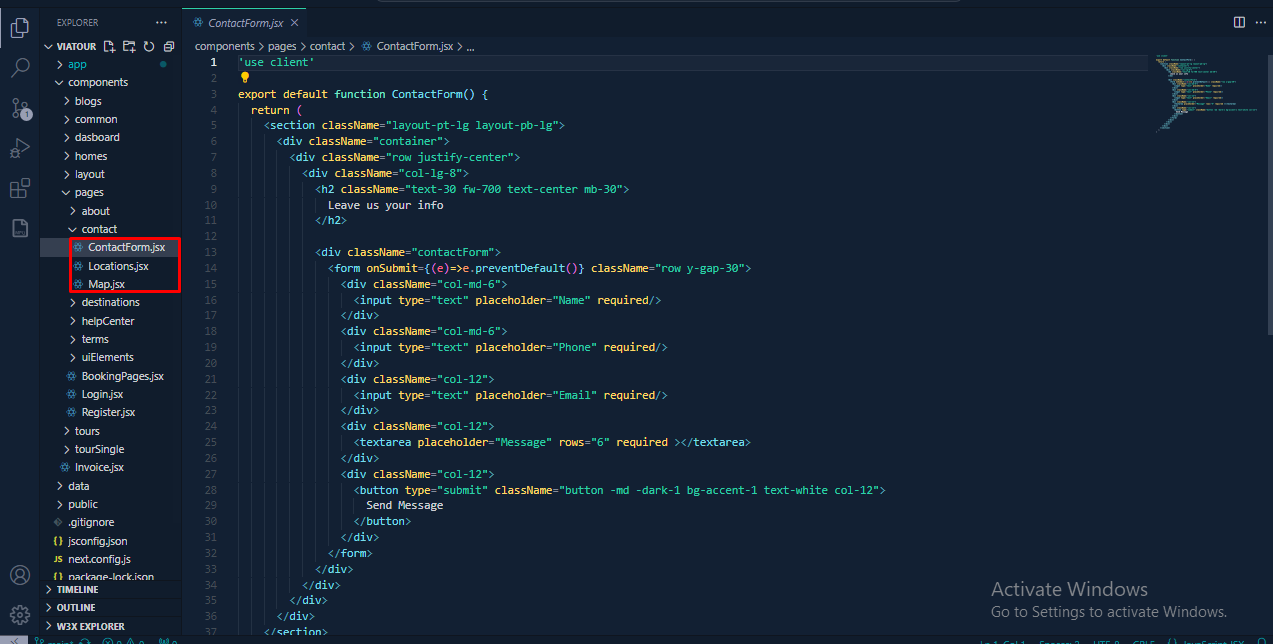
Task: Open Source Control view with badge
Action: pyautogui.click(x=19, y=108)
